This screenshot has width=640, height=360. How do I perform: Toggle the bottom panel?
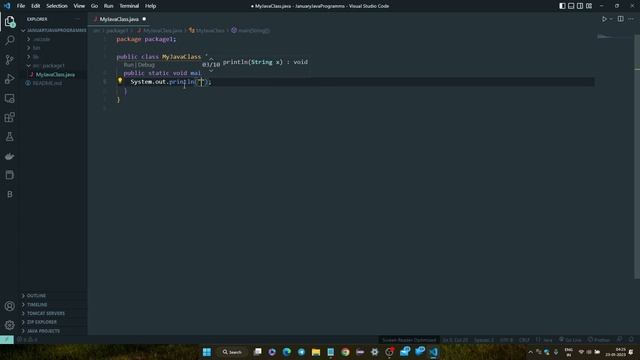(x=571, y=6)
